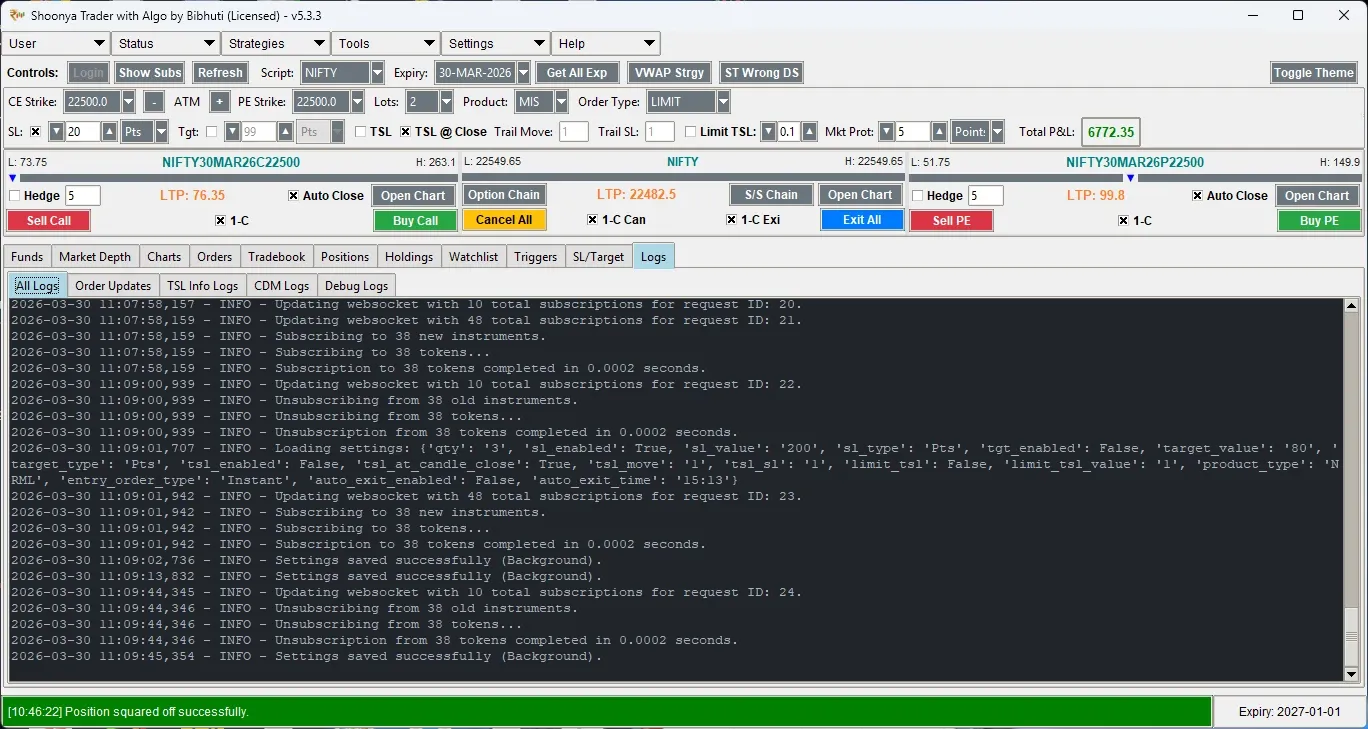Click the log scrollbar up arrow
The height and width of the screenshot is (729, 1368).
1351,306
